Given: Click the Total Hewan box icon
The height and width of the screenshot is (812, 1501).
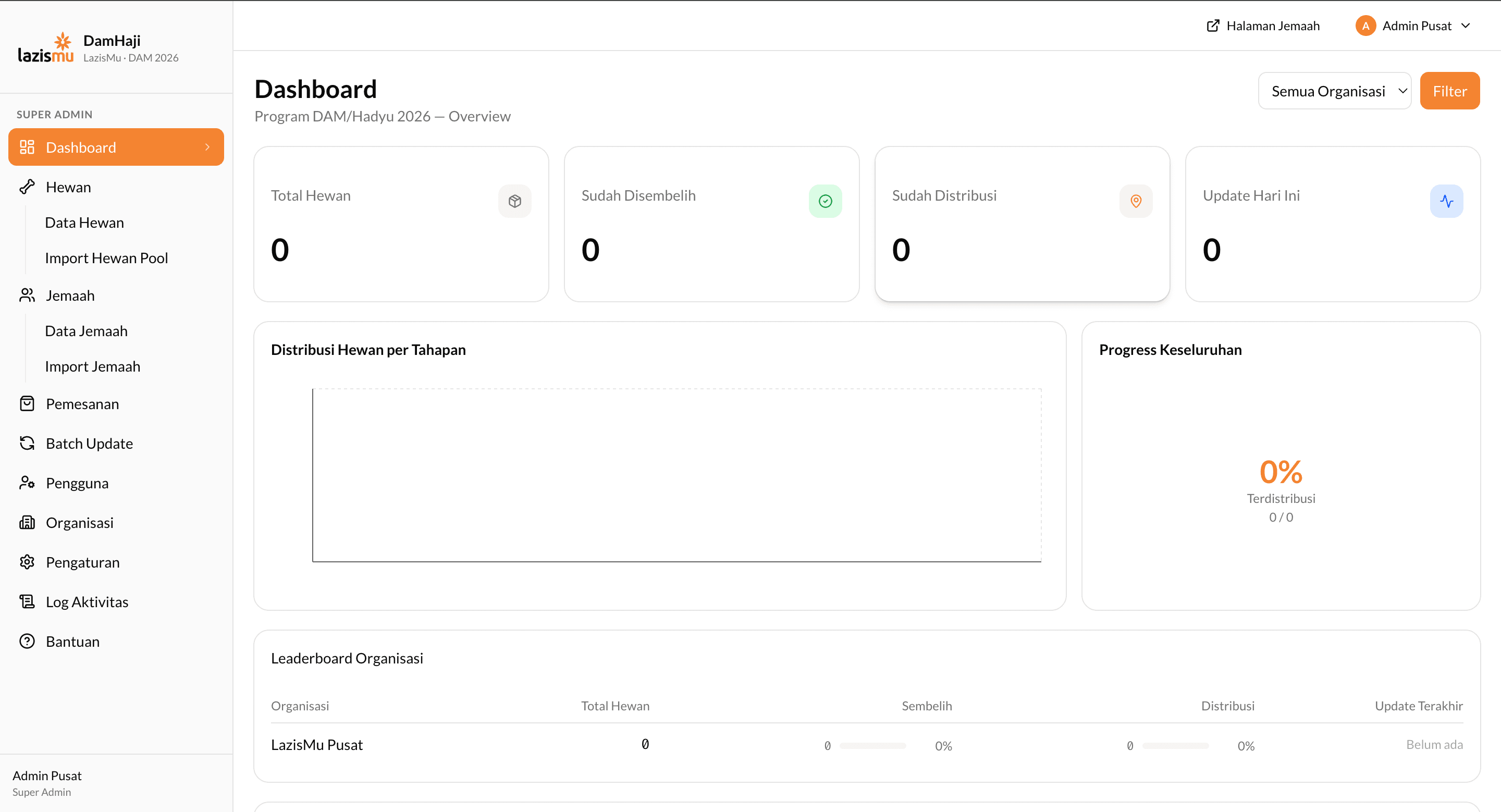Looking at the screenshot, I should pos(514,201).
